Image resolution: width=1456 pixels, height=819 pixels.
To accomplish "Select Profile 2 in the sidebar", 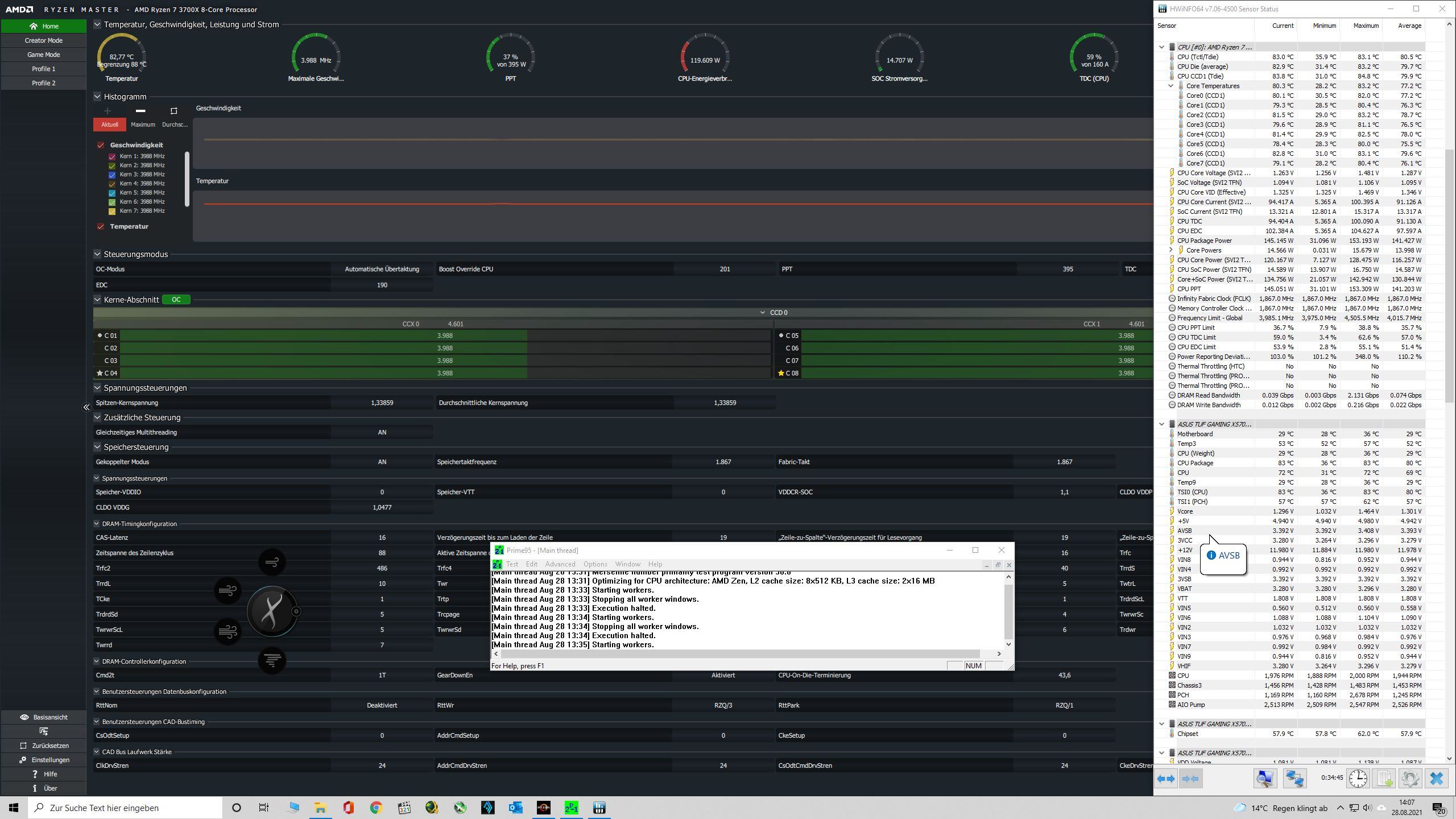I will pyautogui.click(x=43, y=83).
